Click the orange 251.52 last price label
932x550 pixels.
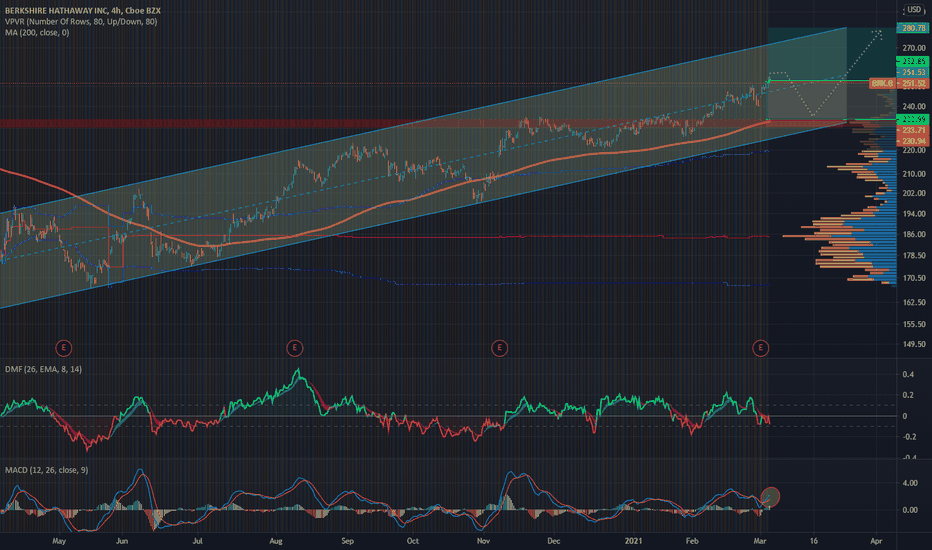(x=912, y=83)
